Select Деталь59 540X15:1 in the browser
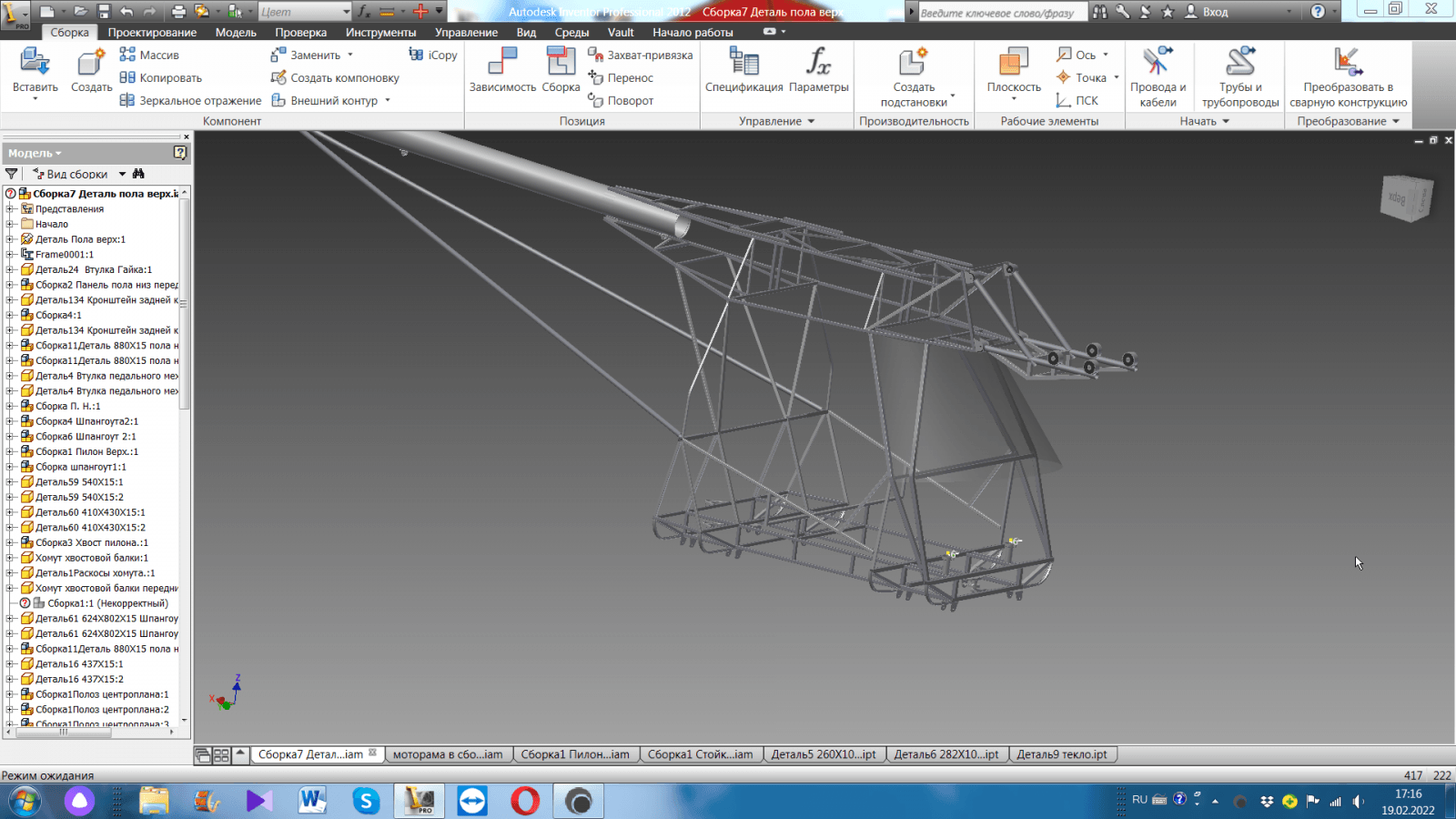 point(79,482)
